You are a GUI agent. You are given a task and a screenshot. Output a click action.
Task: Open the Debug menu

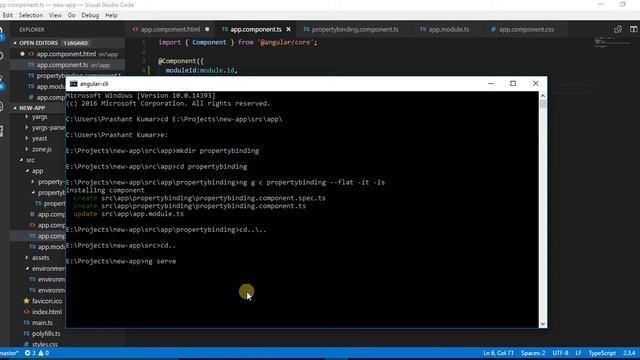click(x=90, y=15)
